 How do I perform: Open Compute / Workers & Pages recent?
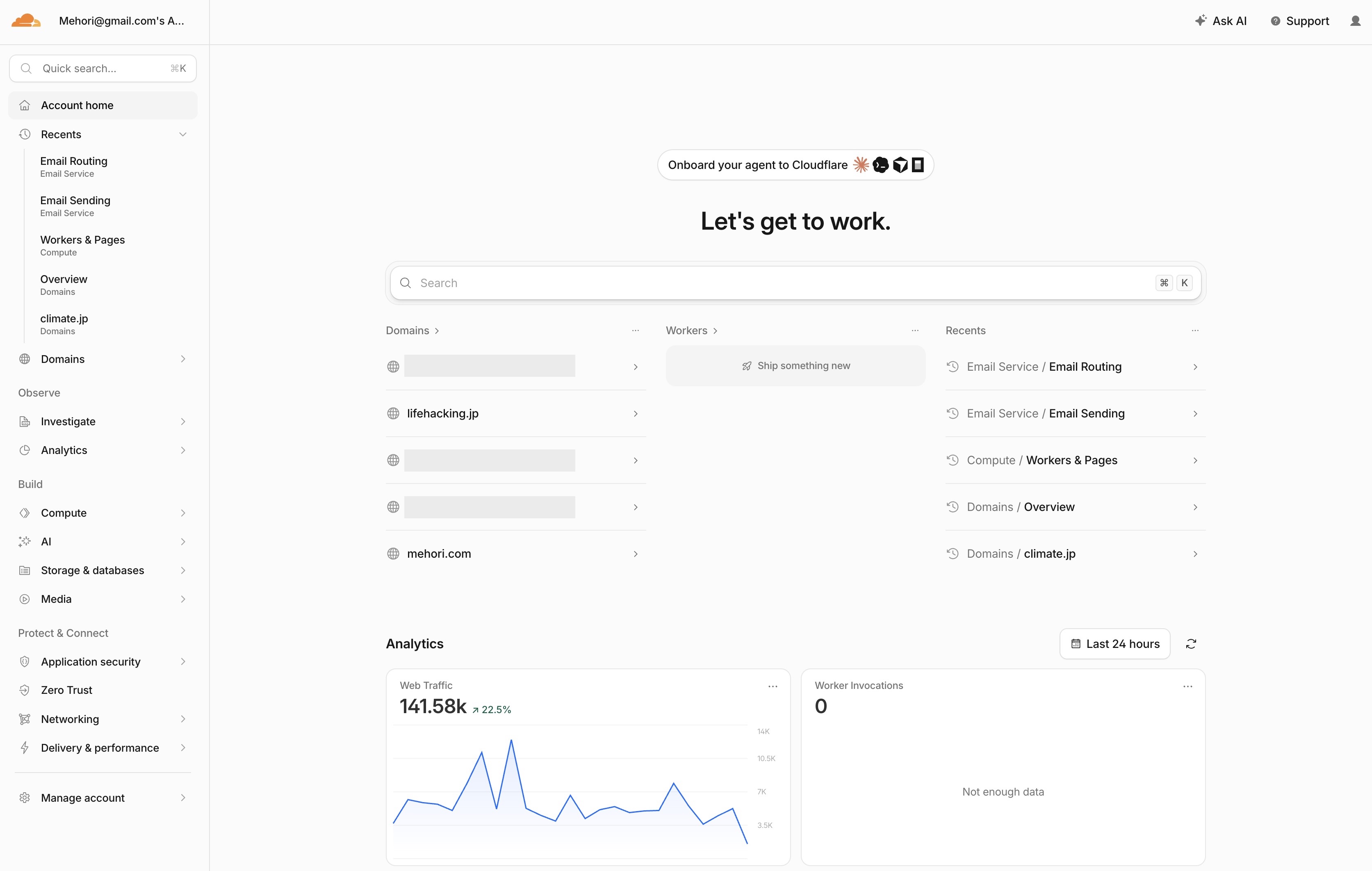[1075, 460]
